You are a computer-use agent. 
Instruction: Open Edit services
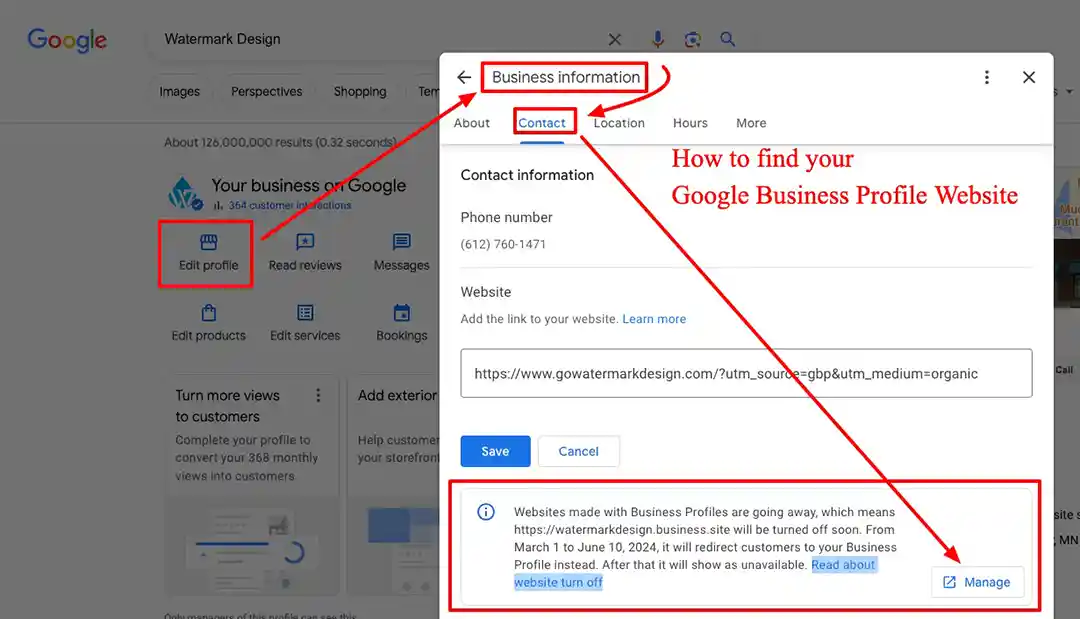(x=304, y=323)
